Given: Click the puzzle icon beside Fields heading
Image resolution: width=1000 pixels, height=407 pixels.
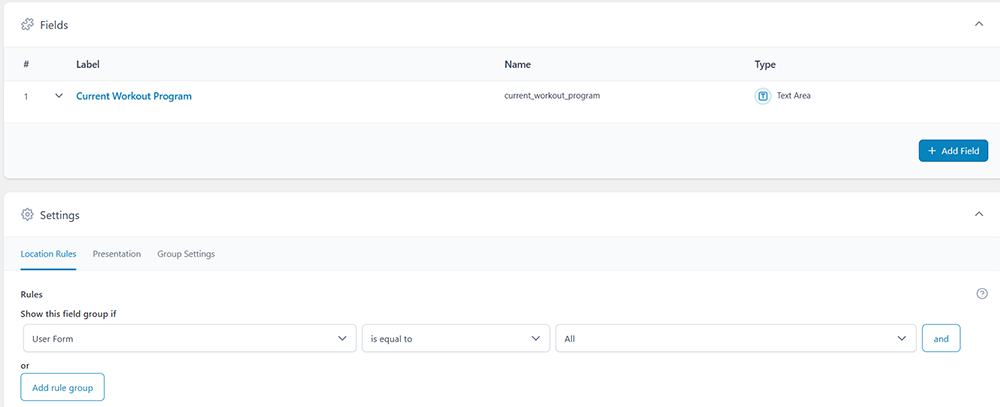Looking at the screenshot, I should point(27,24).
